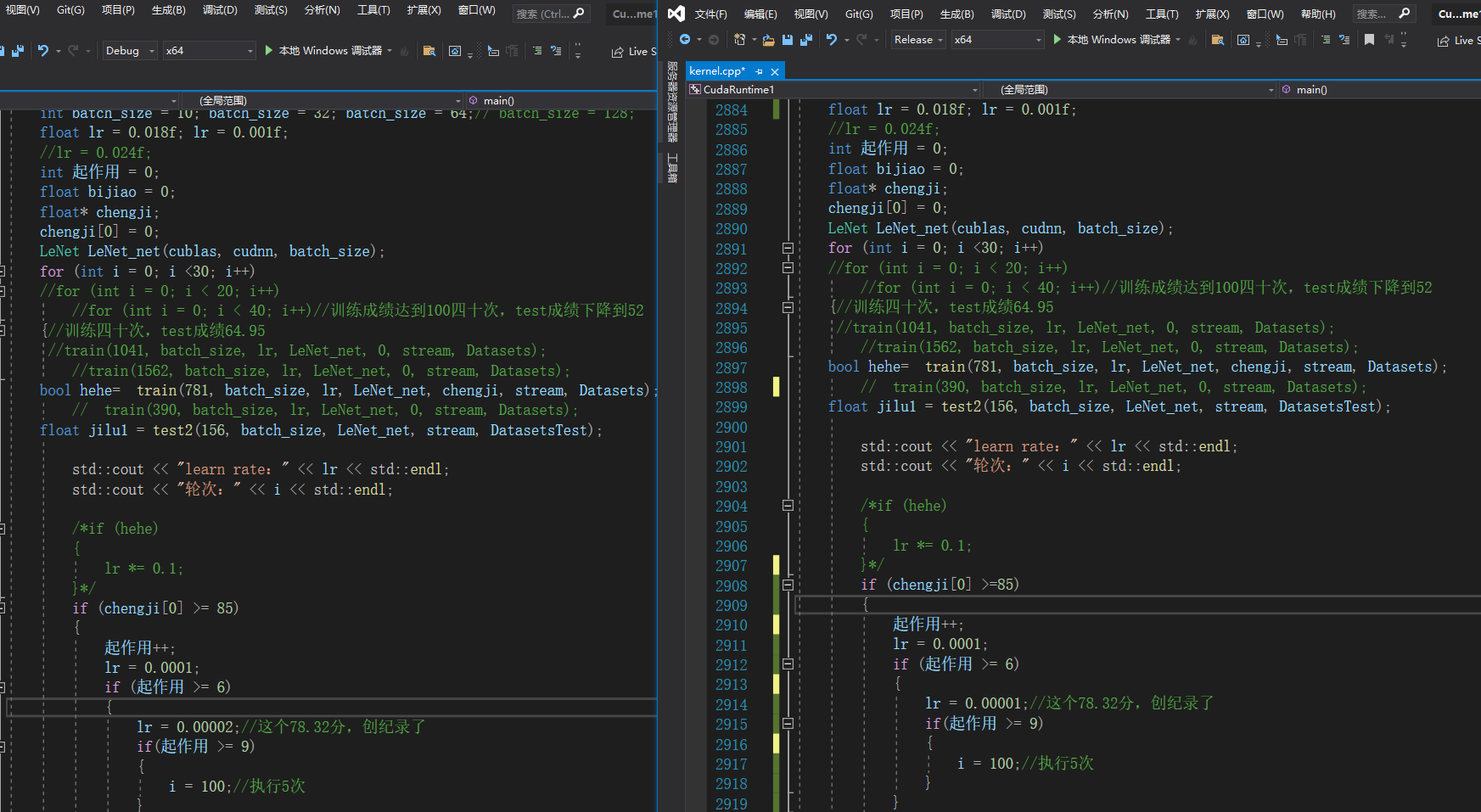Toggle the bookmark icon in right window toolbar

coord(1369,40)
